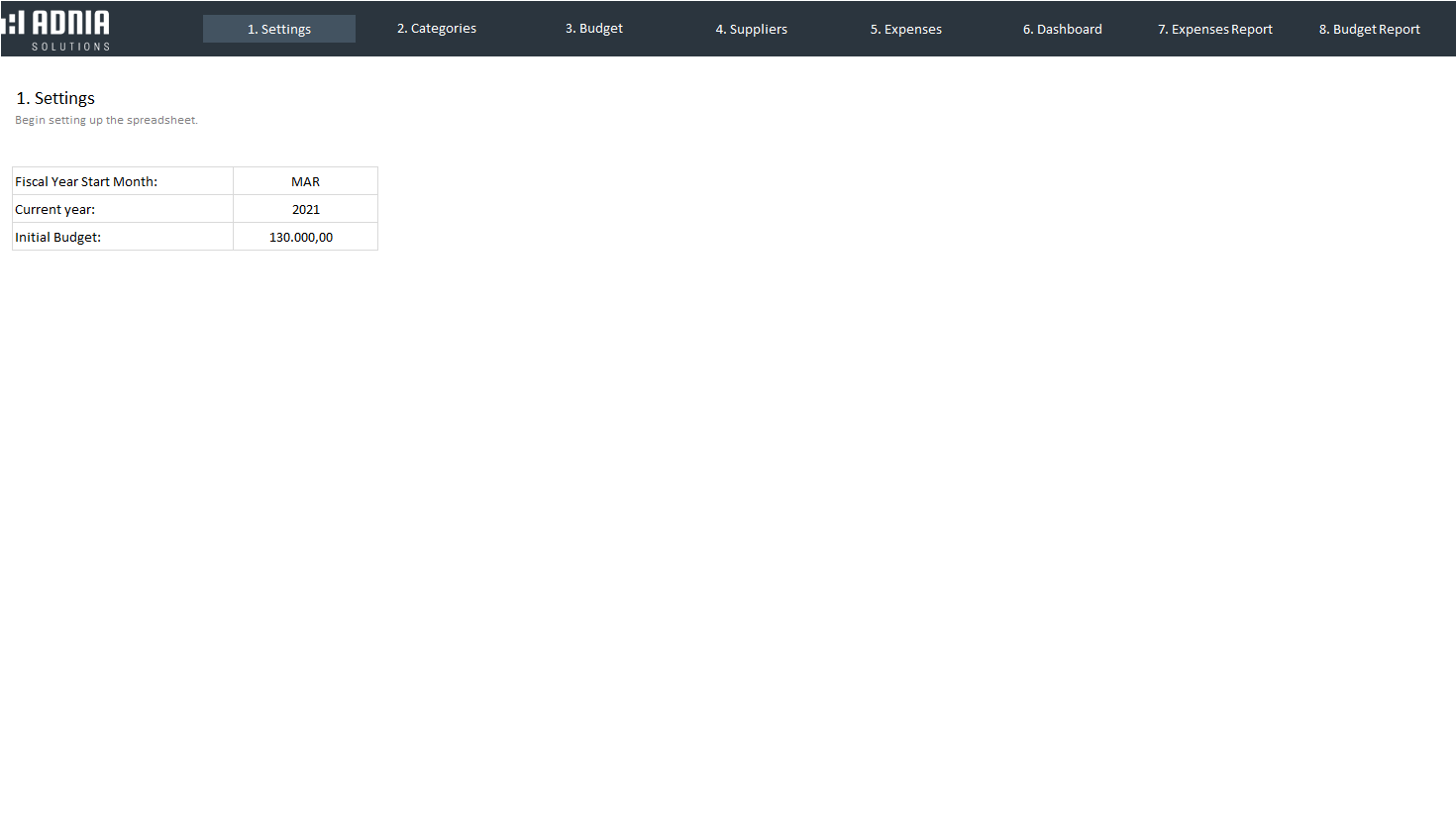Go to the 3. Budget tab

pos(593,29)
